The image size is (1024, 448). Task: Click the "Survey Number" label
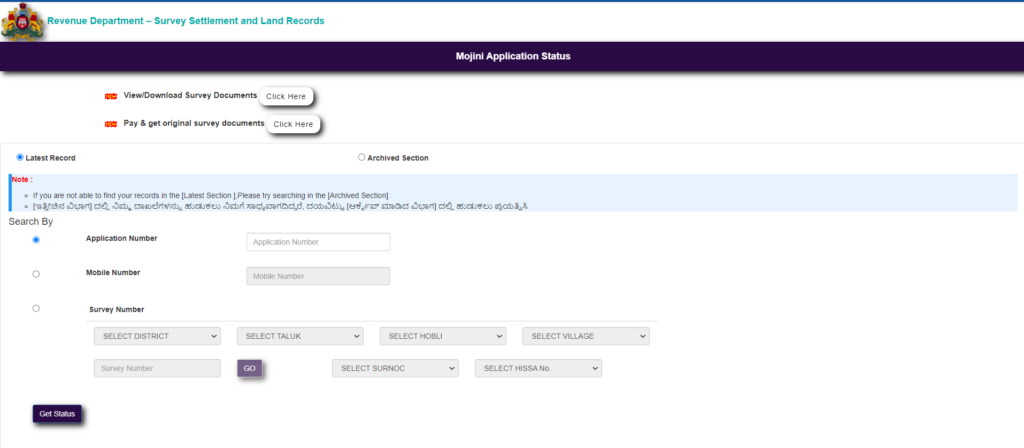coord(116,310)
